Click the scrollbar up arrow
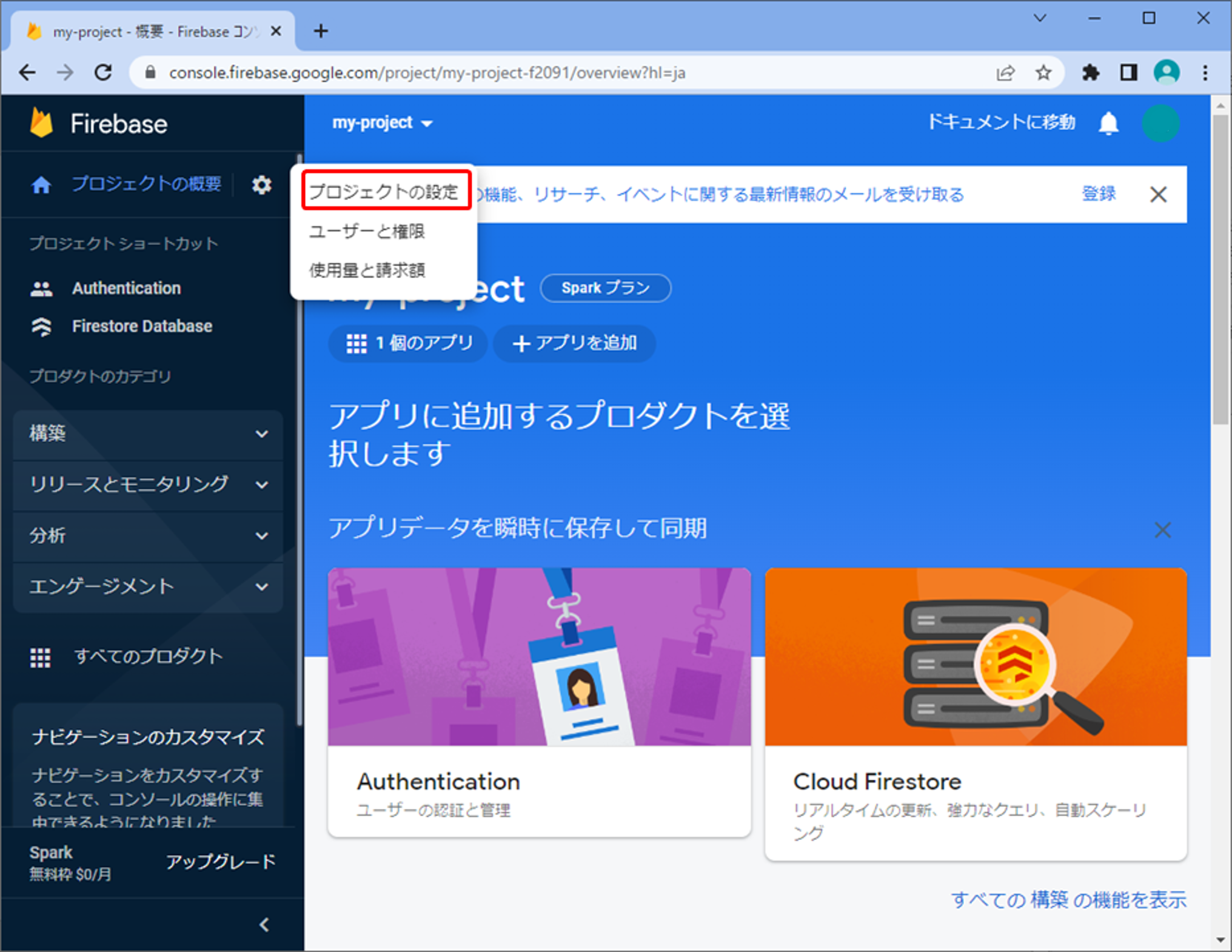The height and width of the screenshot is (952, 1232). pyautogui.click(x=1220, y=105)
